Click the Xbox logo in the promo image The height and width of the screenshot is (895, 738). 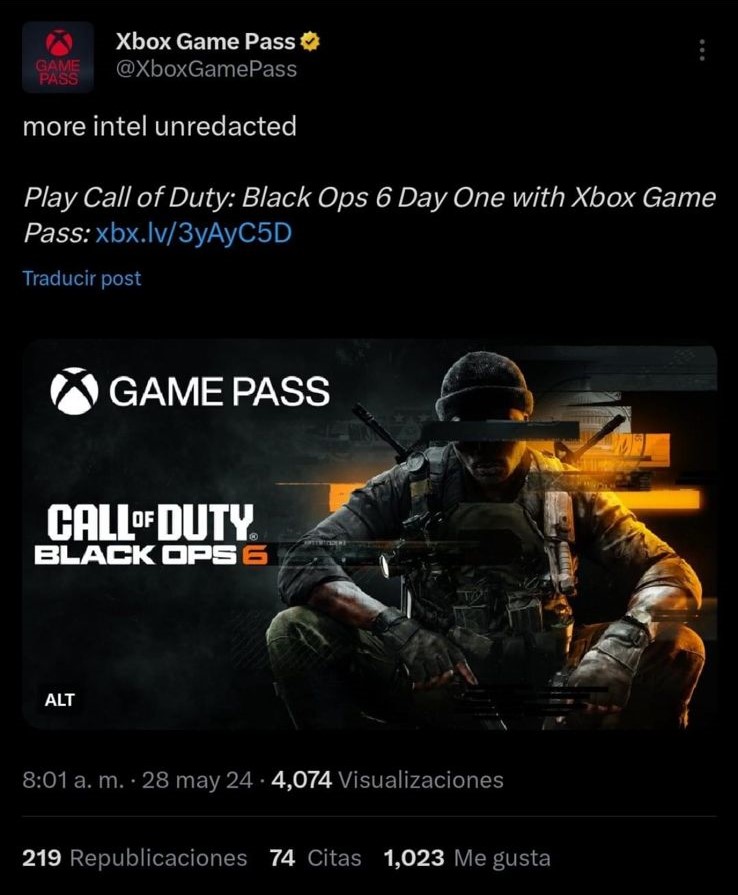[74, 391]
